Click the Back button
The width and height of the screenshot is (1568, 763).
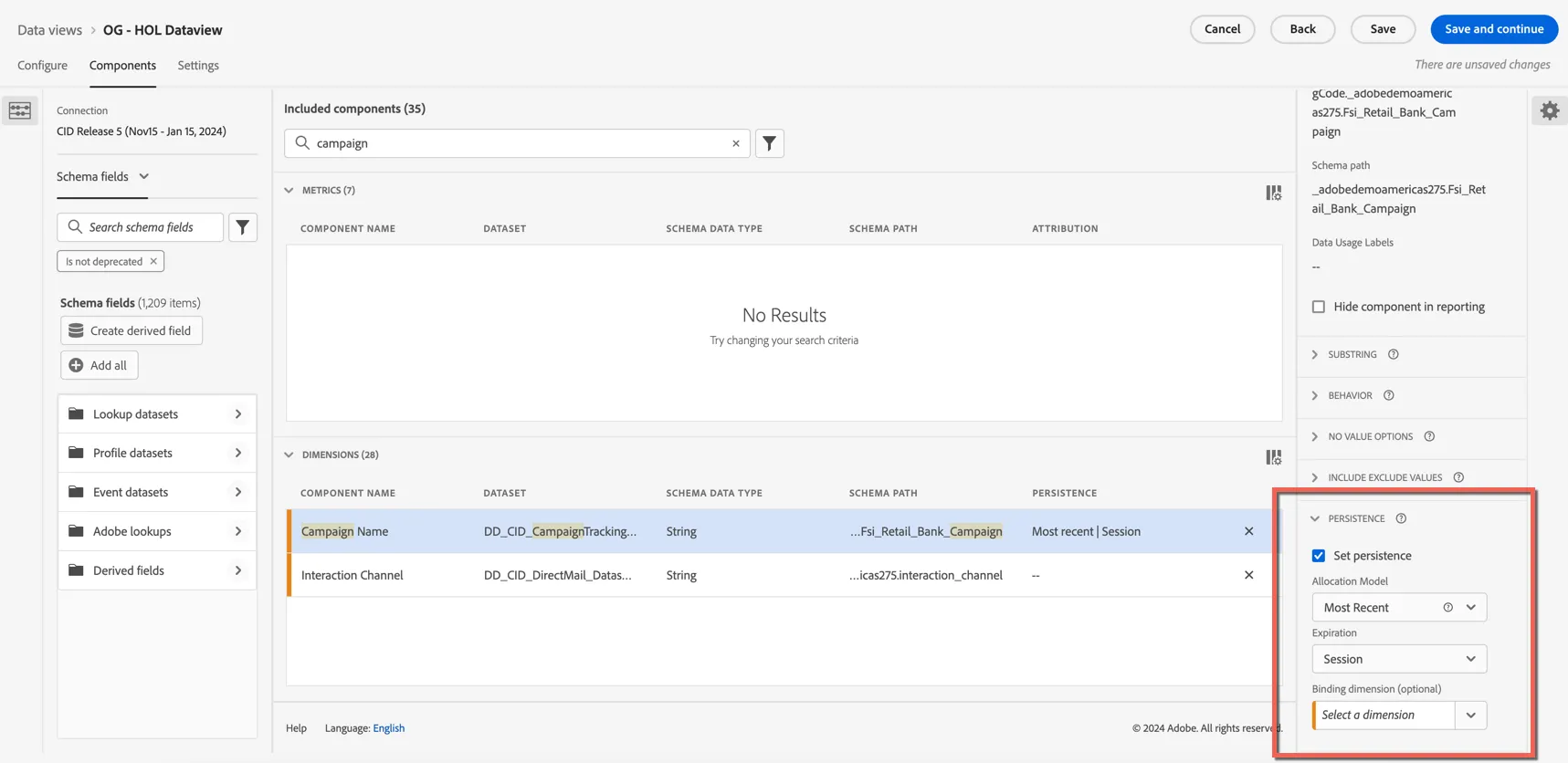(x=1302, y=29)
